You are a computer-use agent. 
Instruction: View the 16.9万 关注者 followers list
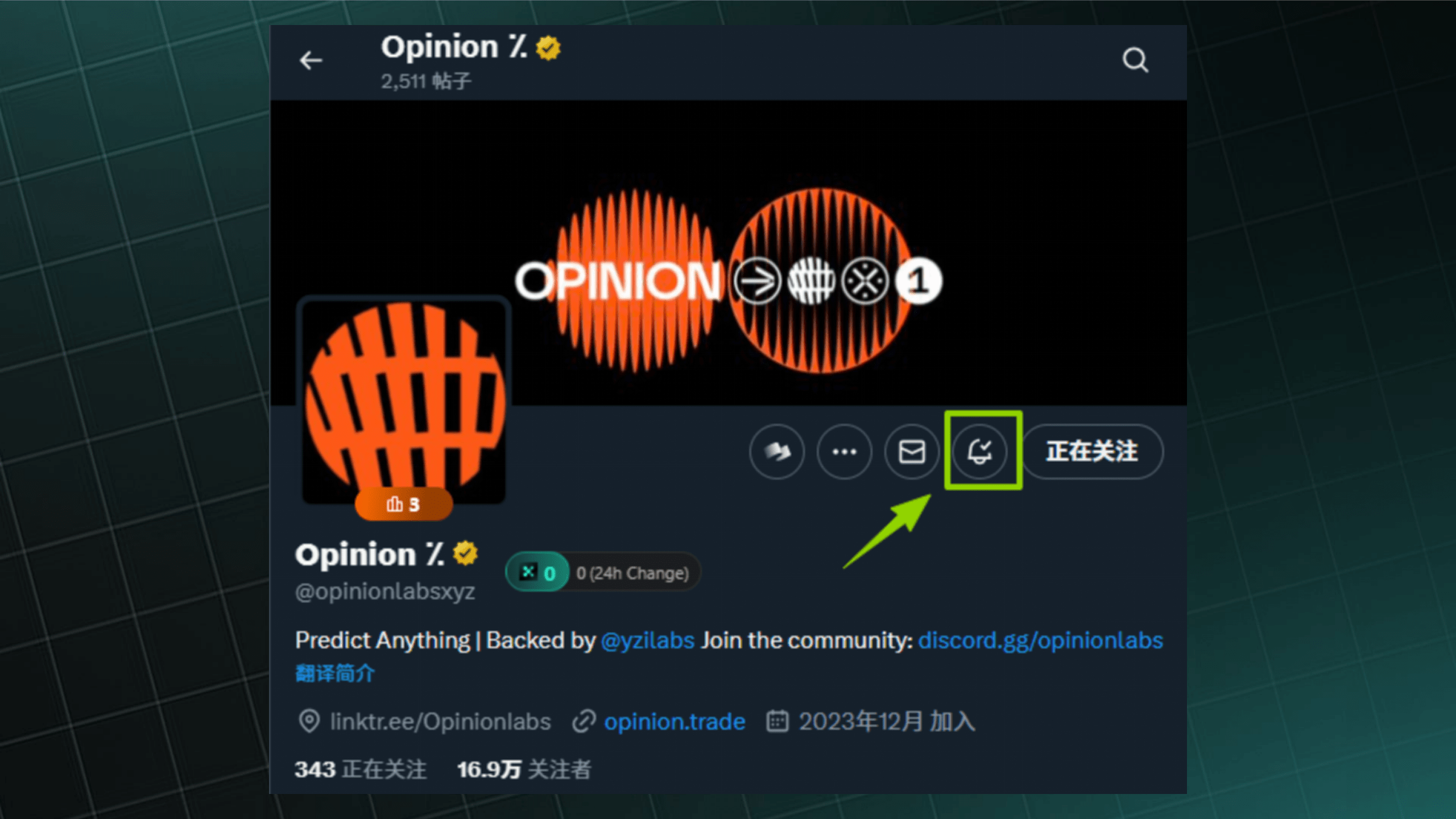(524, 770)
